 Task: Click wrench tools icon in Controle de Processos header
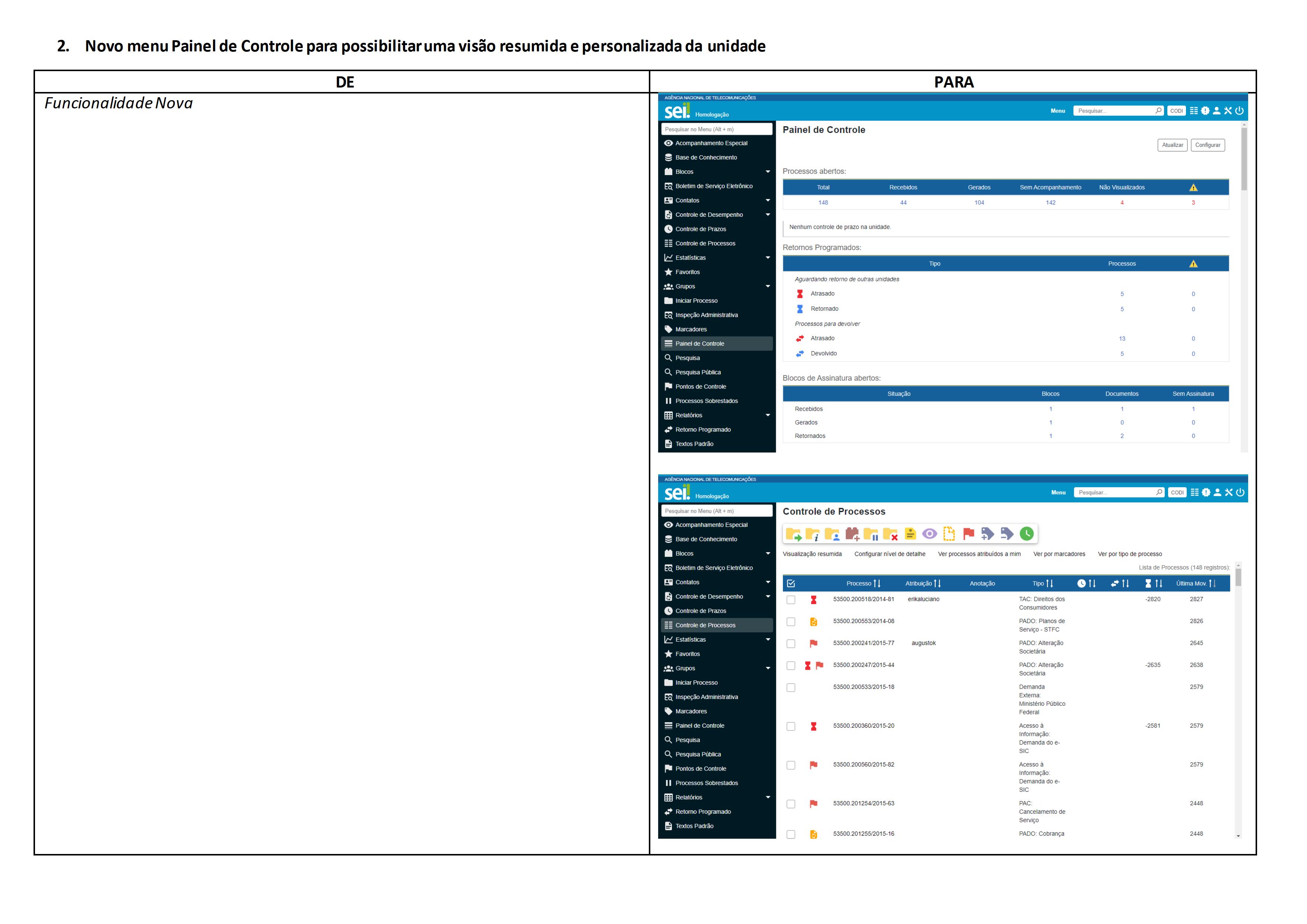[1229, 492]
